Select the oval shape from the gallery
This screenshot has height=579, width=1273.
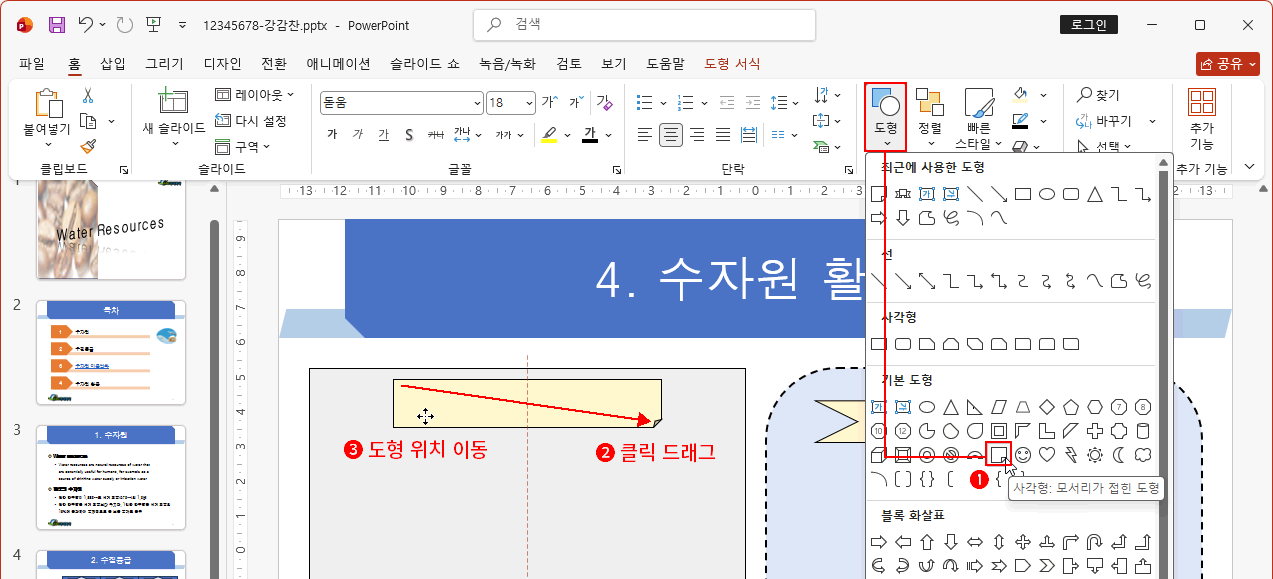(x=928, y=406)
